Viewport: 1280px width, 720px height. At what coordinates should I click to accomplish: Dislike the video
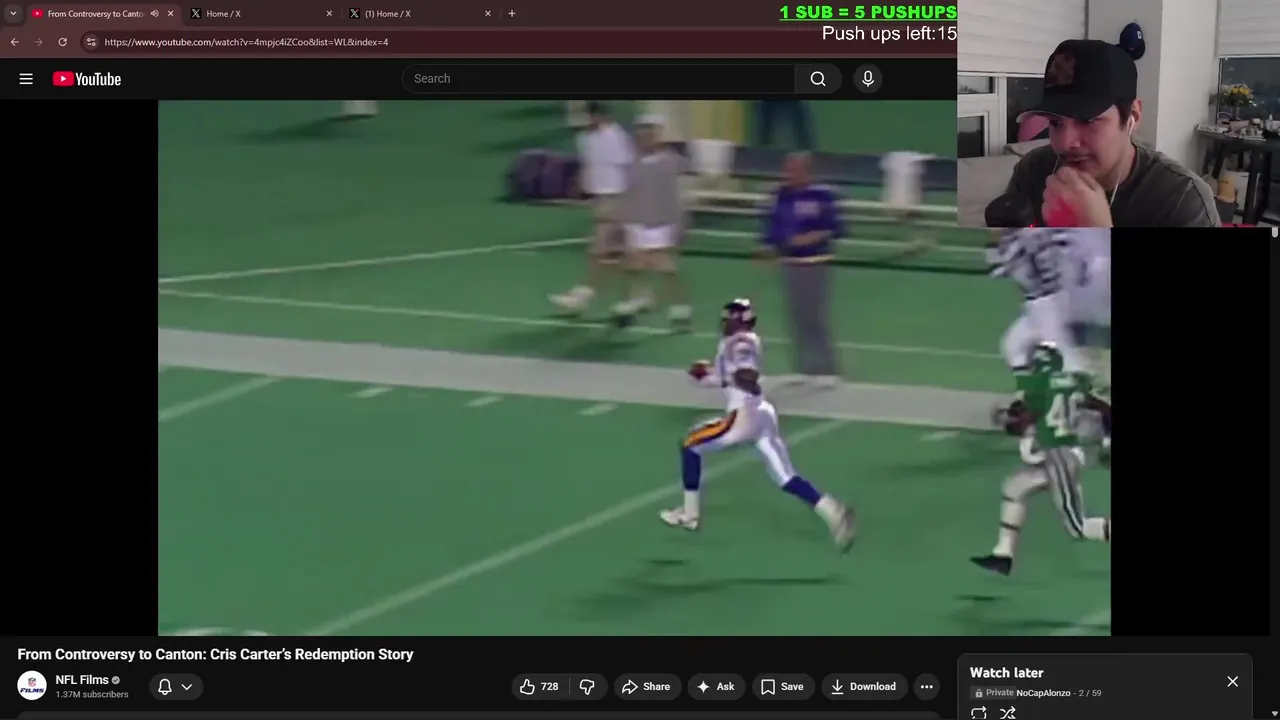(587, 687)
